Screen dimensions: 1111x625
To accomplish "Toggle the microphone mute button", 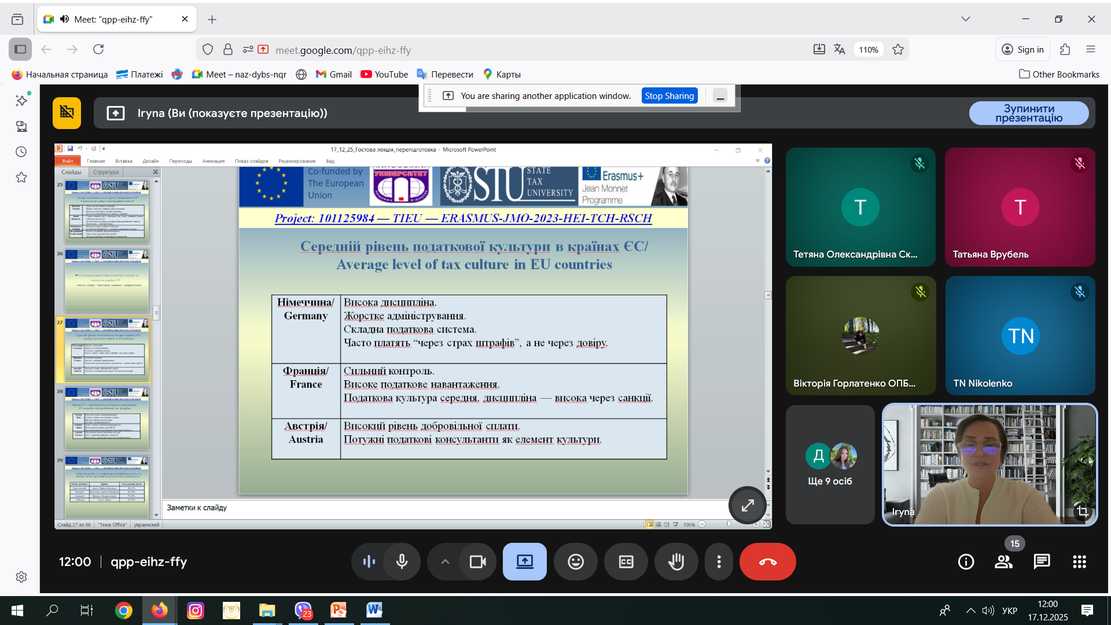I will point(402,562).
